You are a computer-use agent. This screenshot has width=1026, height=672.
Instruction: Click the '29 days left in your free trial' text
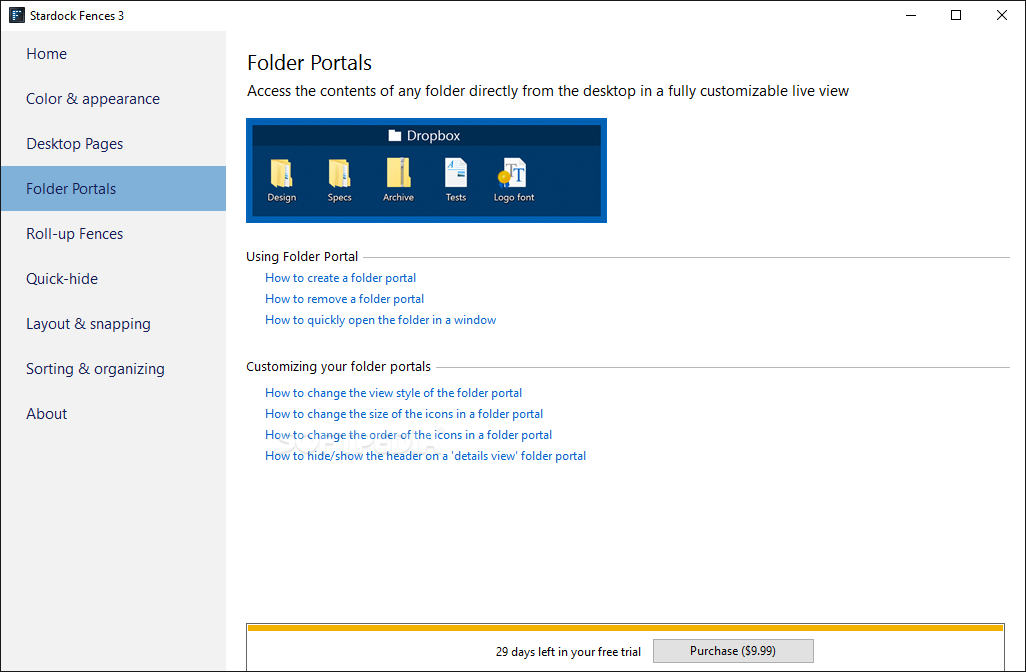[568, 652]
